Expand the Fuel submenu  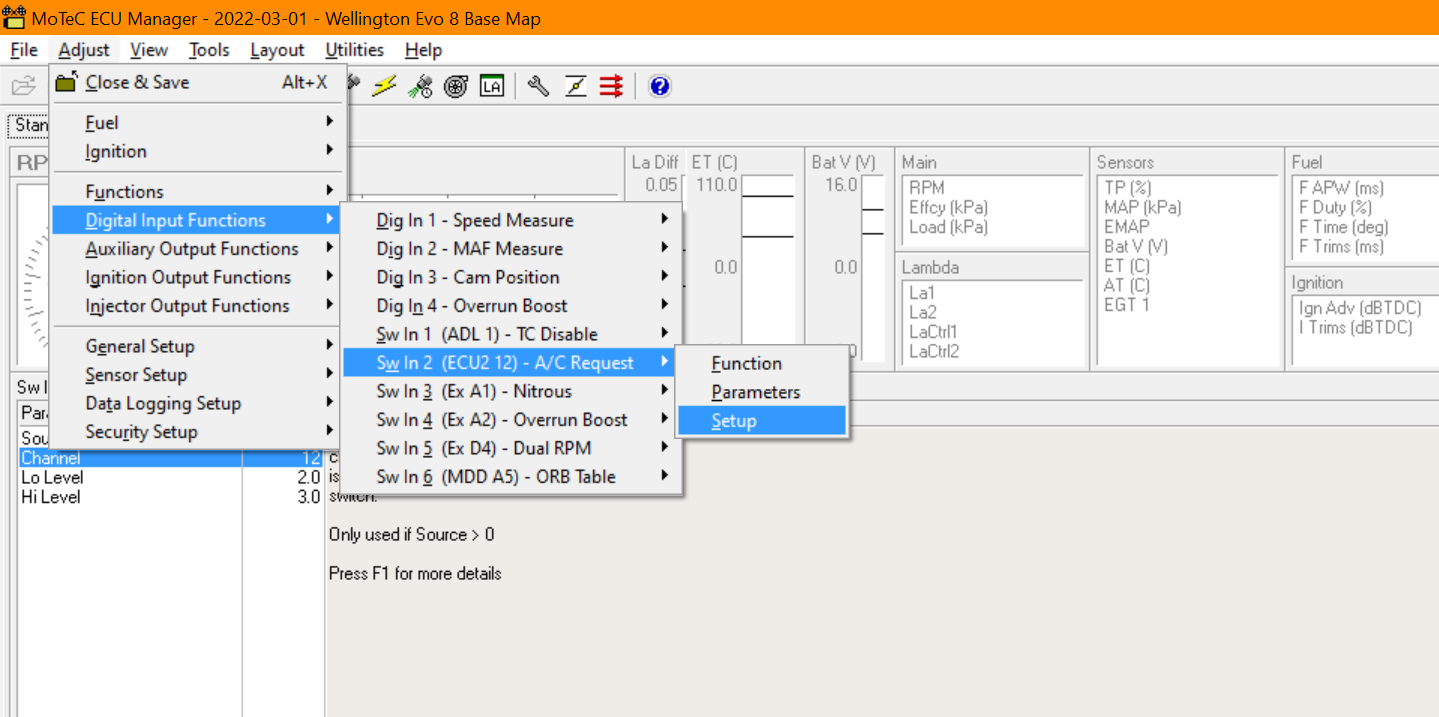tap(198, 123)
